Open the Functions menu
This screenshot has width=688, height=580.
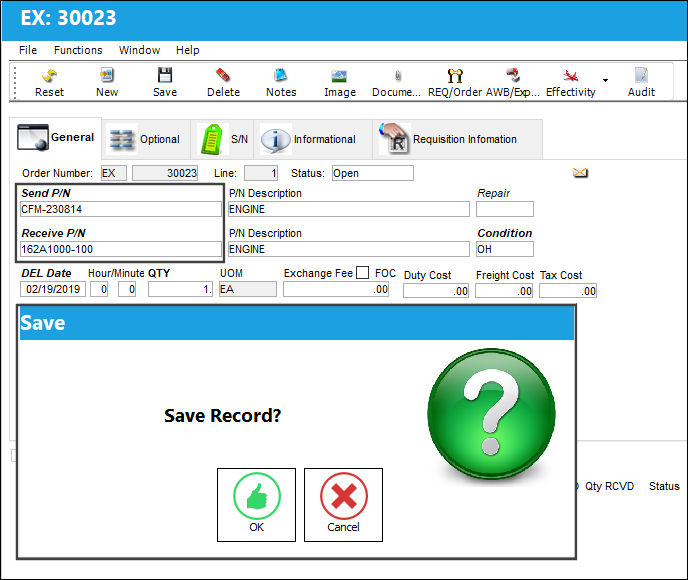[x=78, y=50]
